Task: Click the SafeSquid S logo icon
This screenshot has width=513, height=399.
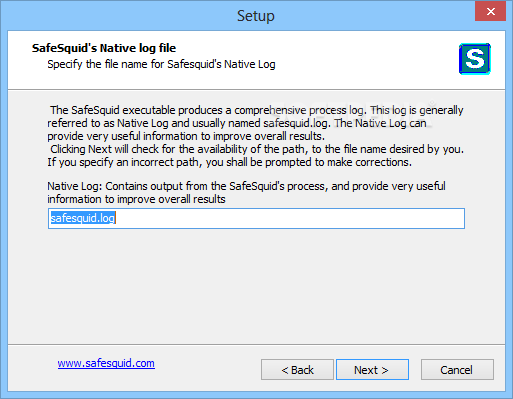Action: coord(474,59)
